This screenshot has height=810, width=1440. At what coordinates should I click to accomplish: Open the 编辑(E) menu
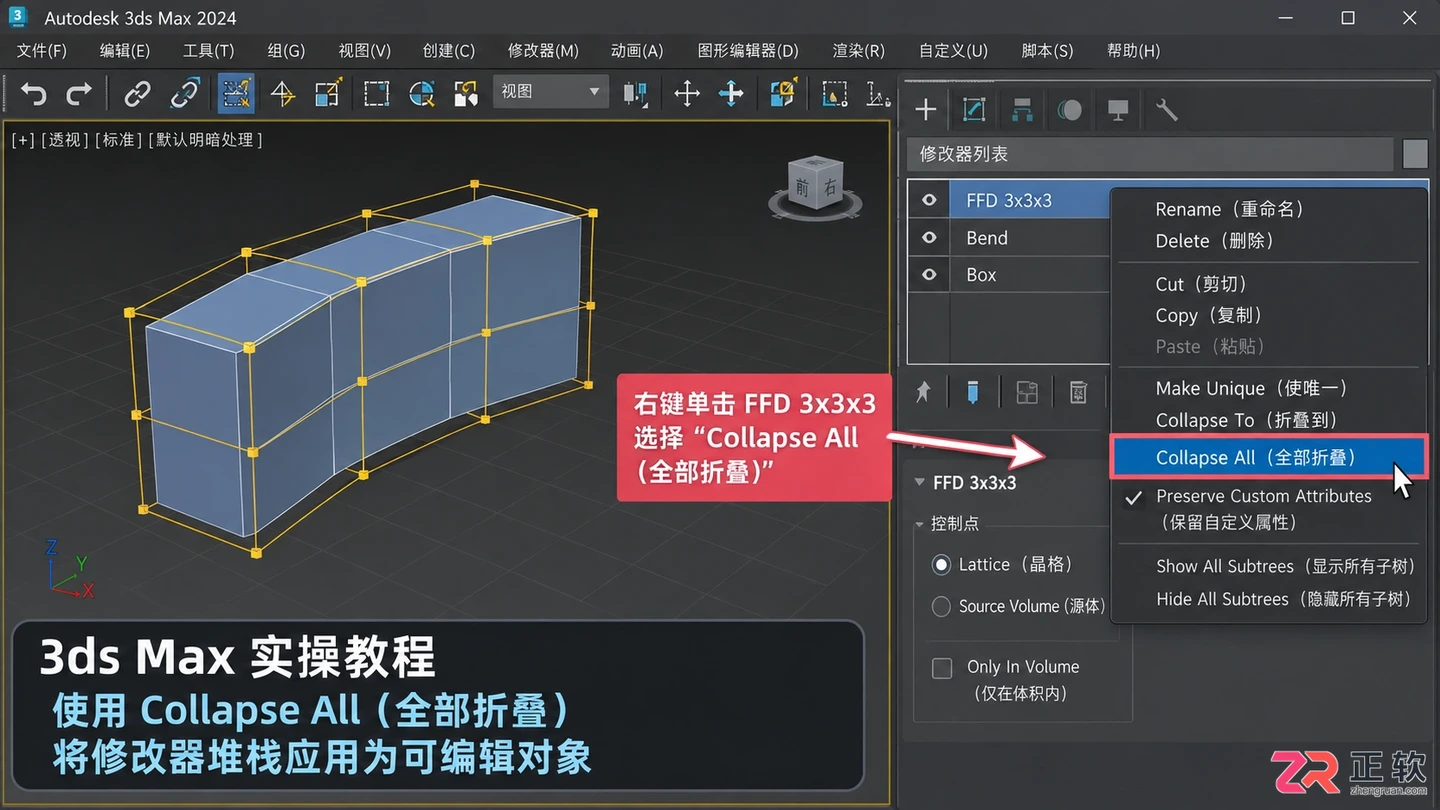[125, 50]
